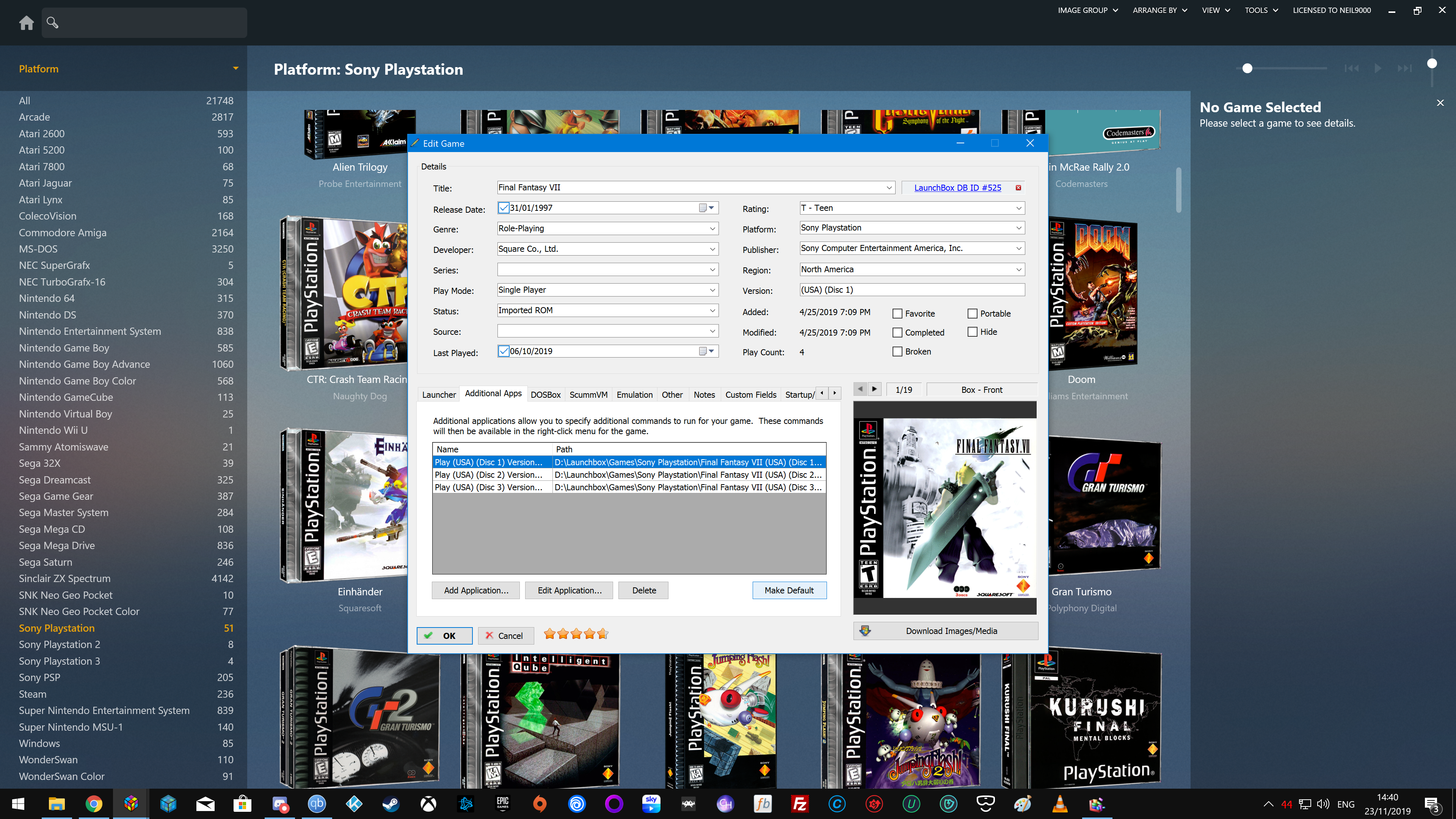Viewport: 1456px width, 819px height.
Task: Open the TOOLS menu
Action: [x=1261, y=10]
